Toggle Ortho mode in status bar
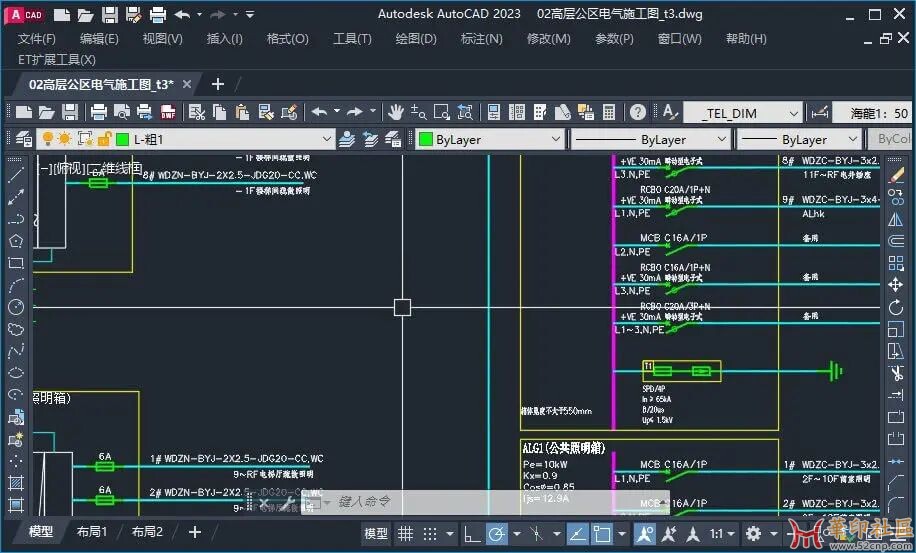 click(x=471, y=533)
